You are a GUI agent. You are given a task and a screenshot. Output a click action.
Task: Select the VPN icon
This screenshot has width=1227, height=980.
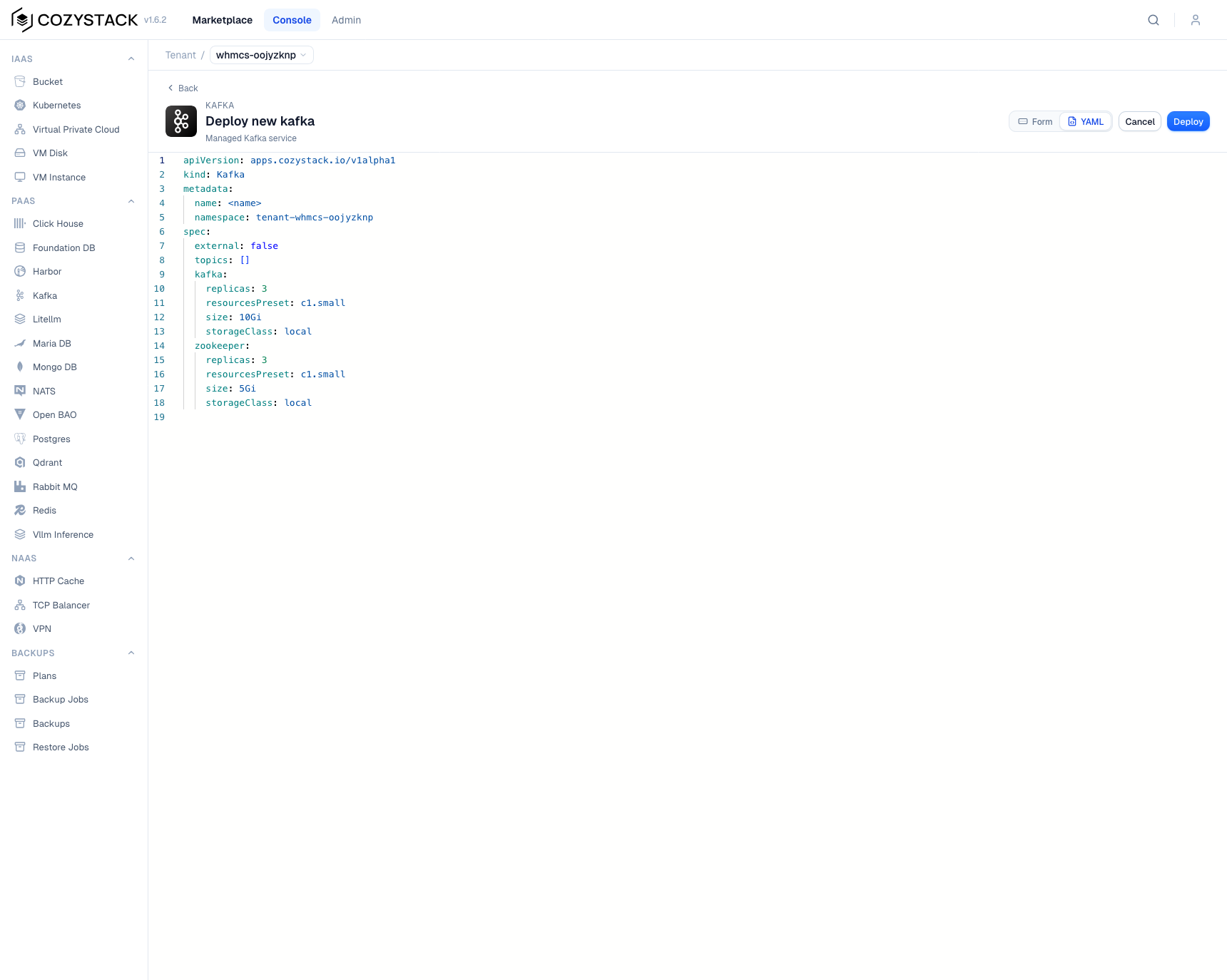tap(20, 628)
